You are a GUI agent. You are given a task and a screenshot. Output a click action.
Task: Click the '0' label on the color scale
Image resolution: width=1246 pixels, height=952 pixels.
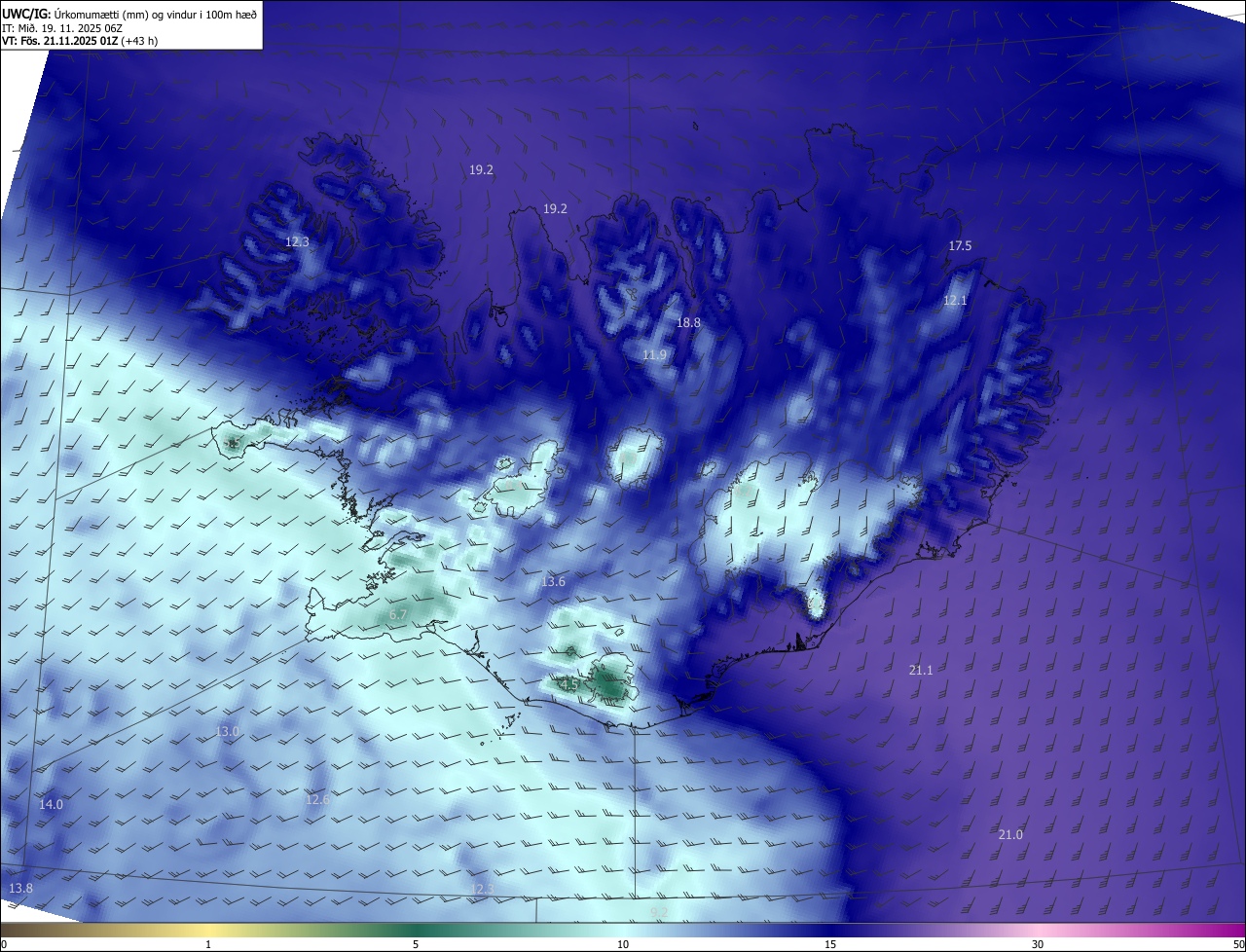pyautogui.click(x=4, y=944)
